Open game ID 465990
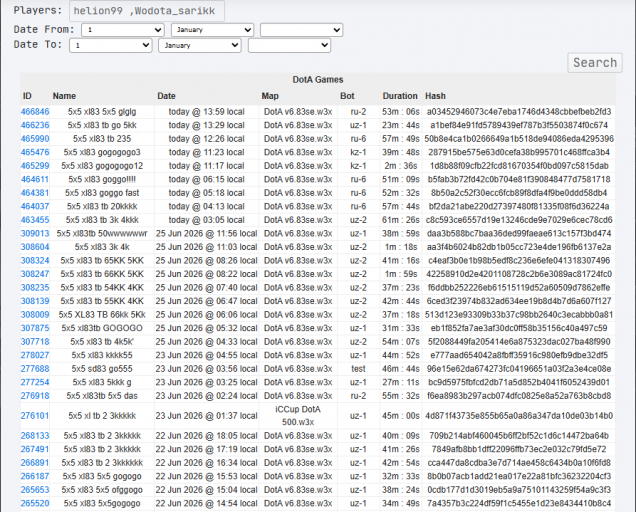 (x=35, y=139)
